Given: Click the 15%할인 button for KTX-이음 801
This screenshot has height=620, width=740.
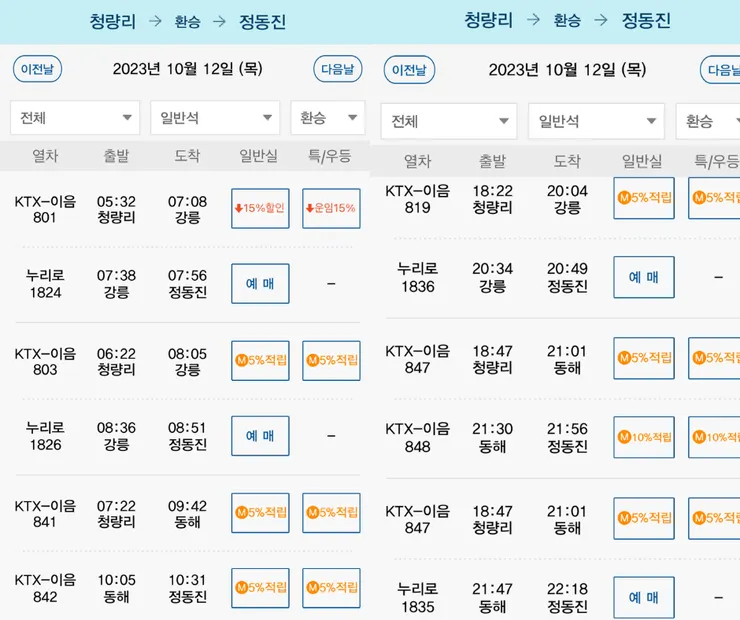Looking at the screenshot, I should coord(260,208).
